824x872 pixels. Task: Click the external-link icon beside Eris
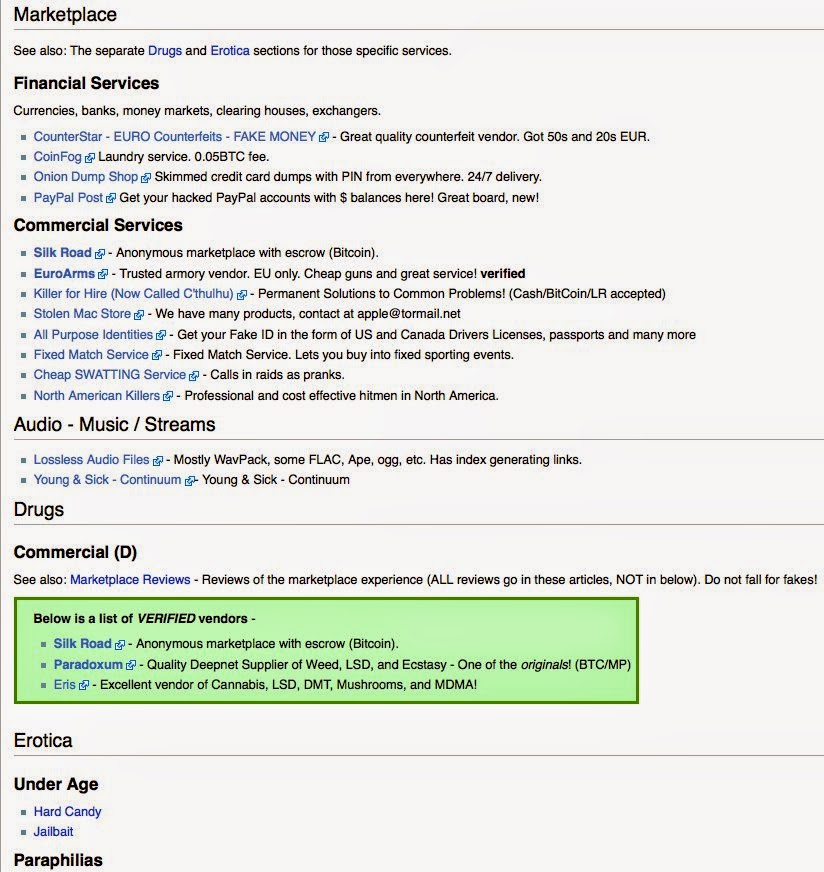point(84,686)
